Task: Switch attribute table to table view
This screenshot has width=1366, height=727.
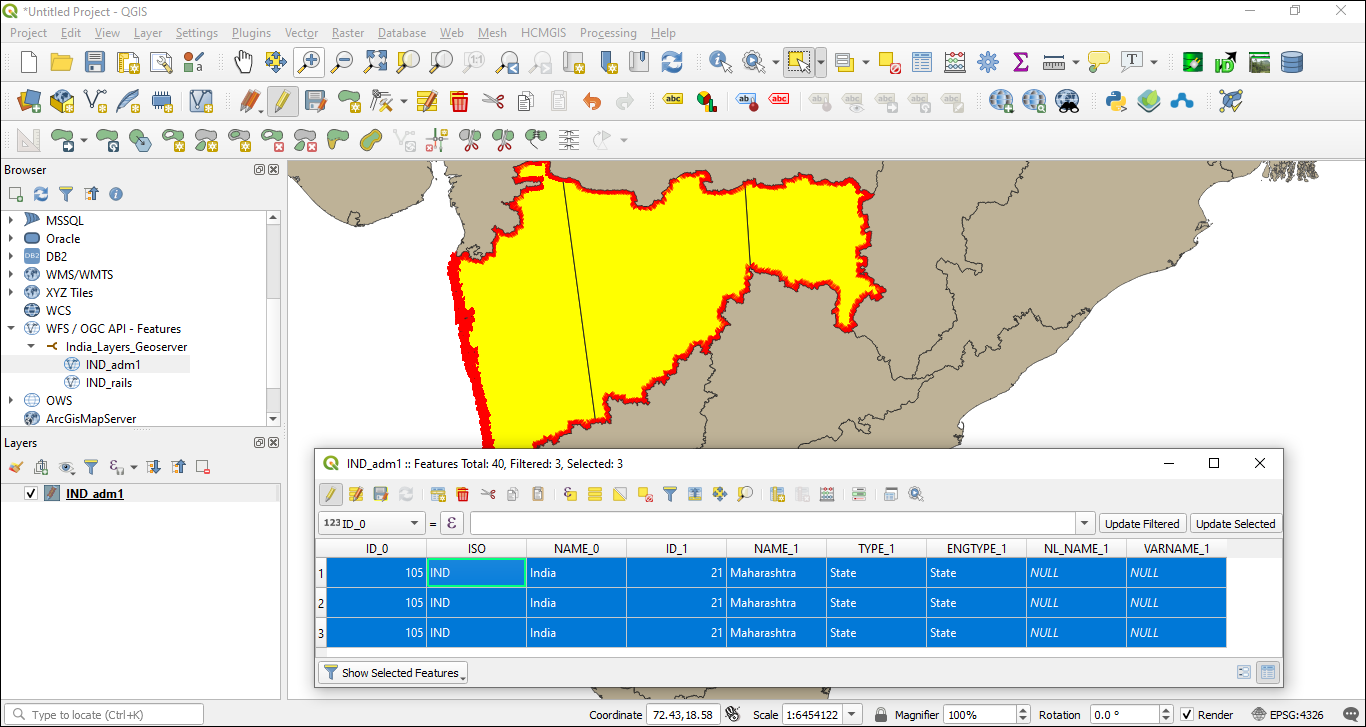Action: (1268, 673)
